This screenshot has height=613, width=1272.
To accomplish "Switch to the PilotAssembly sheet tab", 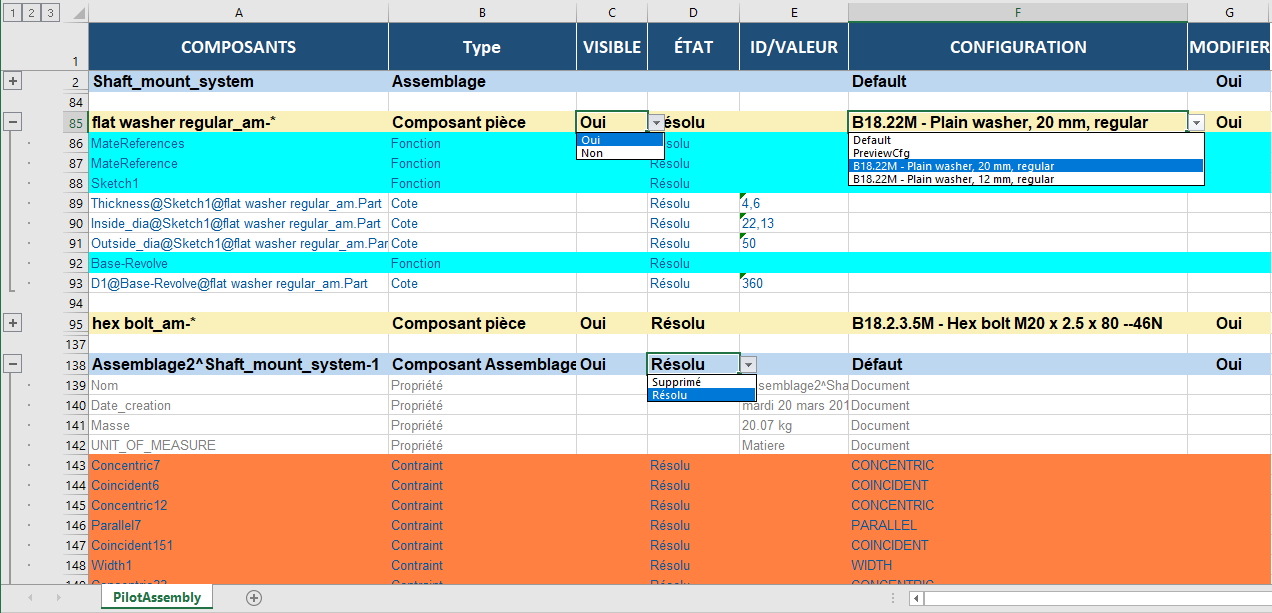I will click(156, 597).
